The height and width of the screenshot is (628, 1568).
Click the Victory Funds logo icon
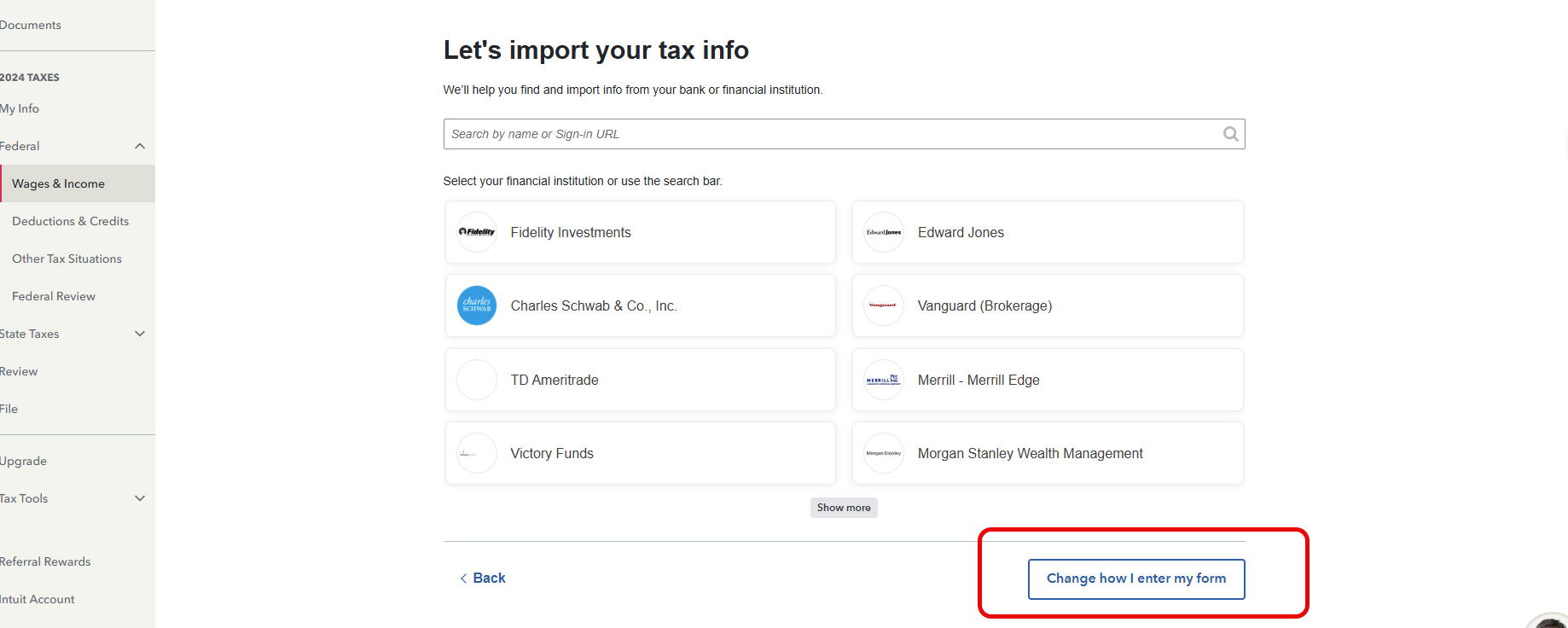tap(477, 453)
